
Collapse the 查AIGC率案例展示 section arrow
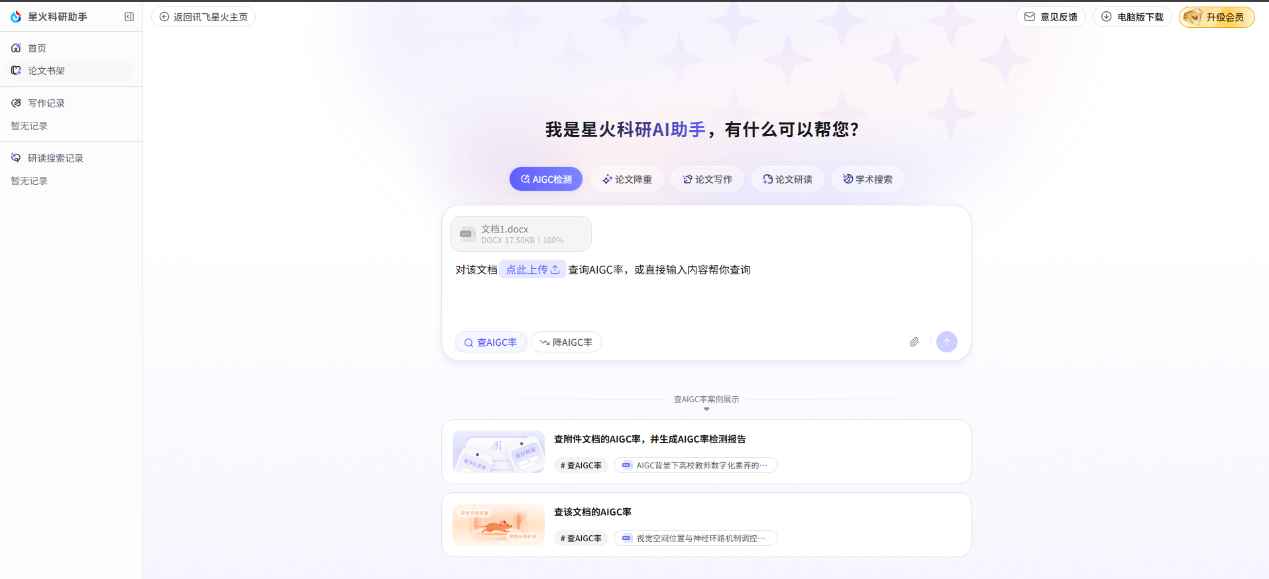(x=706, y=408)
